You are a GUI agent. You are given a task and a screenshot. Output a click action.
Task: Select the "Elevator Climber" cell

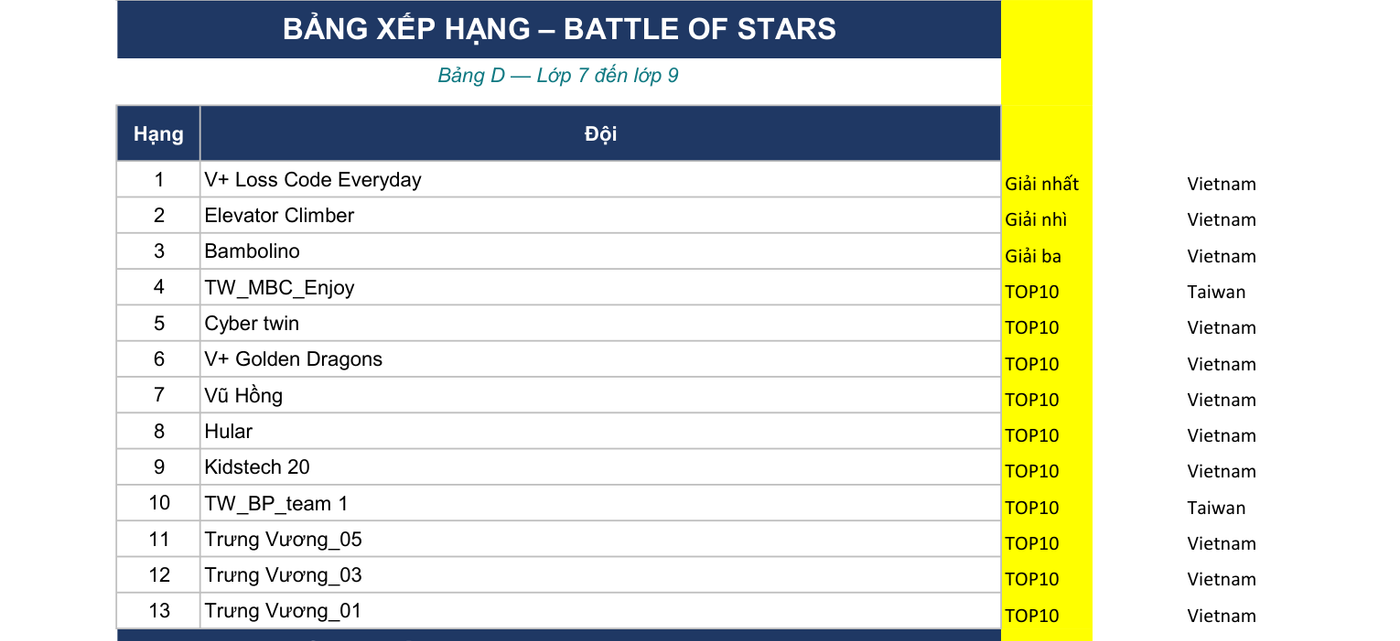[x=600, y=215]
